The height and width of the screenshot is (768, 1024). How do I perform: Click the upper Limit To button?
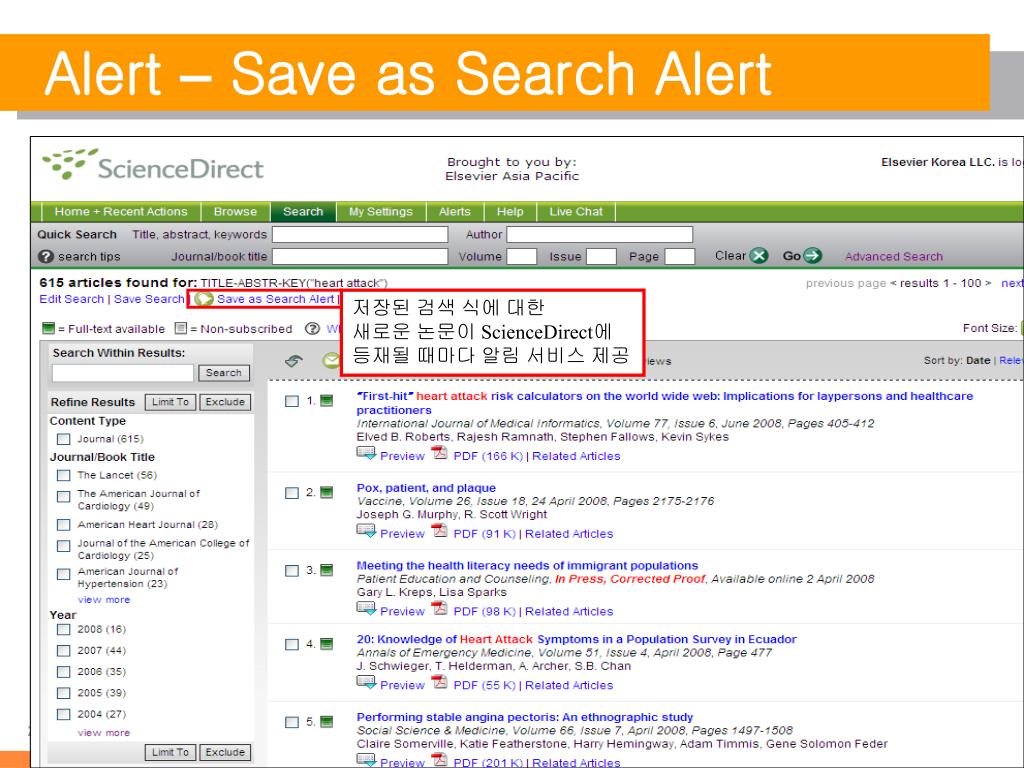point(170,402)
